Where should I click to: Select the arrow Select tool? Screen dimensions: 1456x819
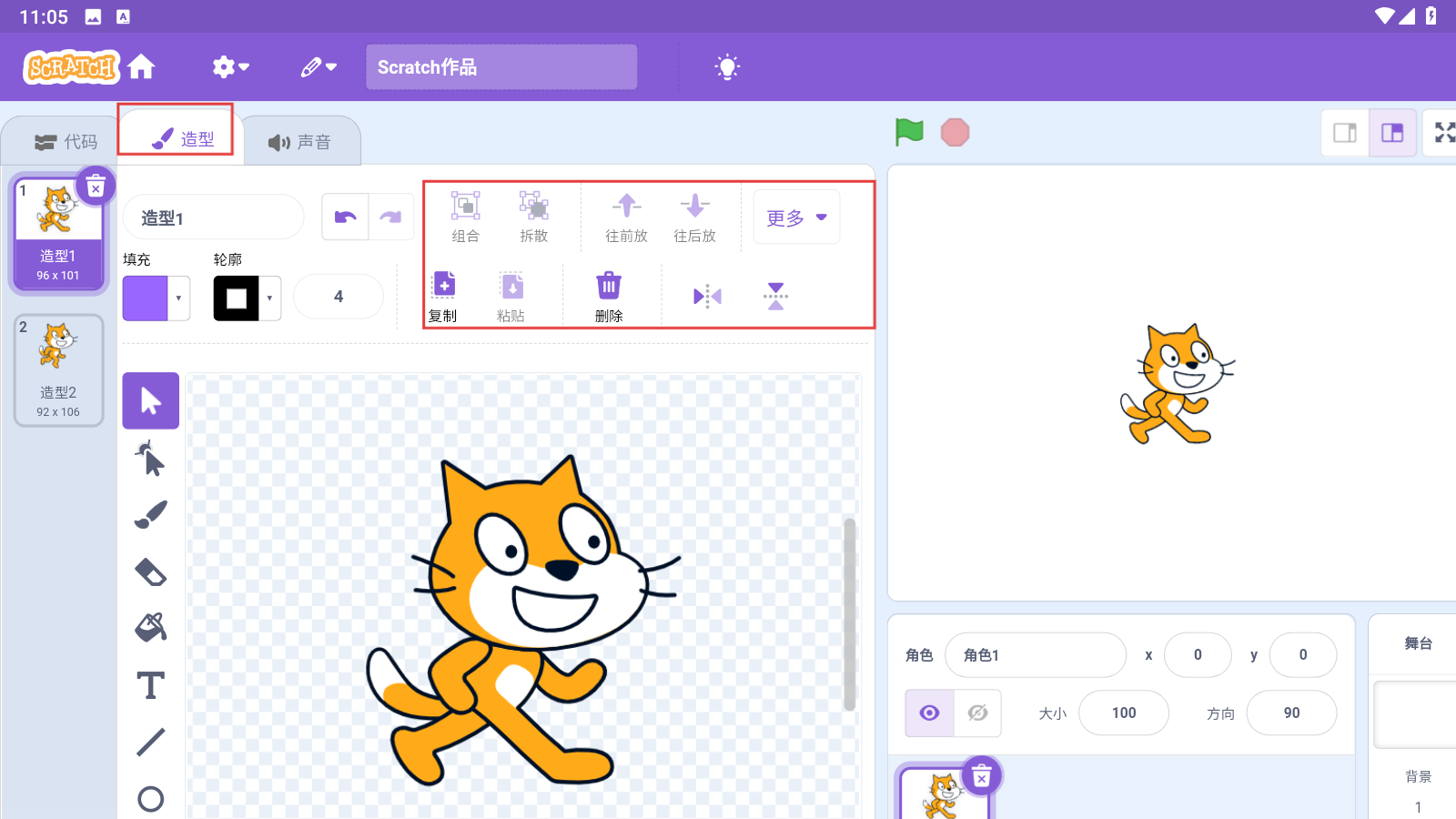tap(151, 400)
